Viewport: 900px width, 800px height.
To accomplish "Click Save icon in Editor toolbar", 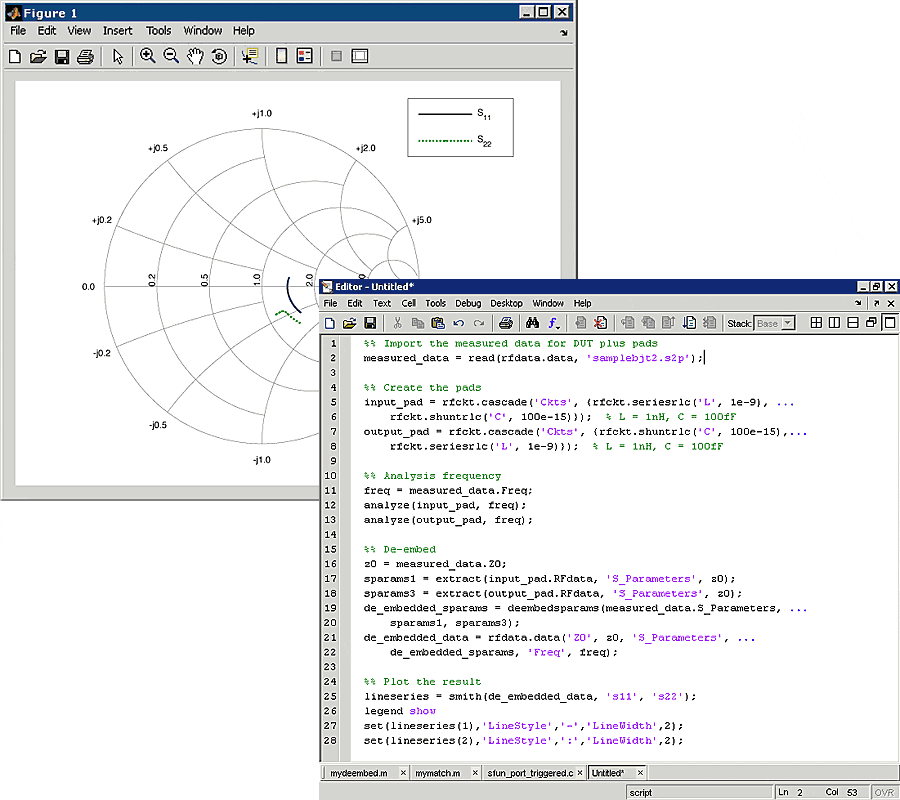I will pyautogui.click(x=370, y=323).
